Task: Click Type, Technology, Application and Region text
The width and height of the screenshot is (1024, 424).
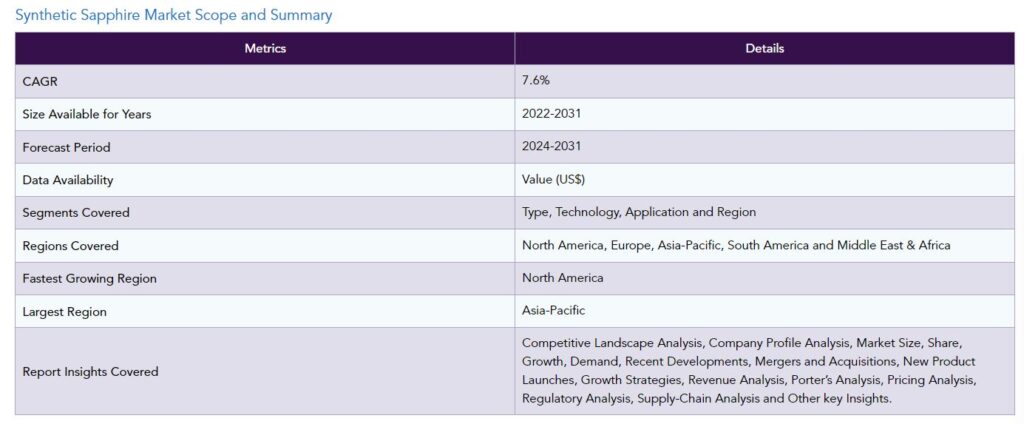Action: (639, 212)
